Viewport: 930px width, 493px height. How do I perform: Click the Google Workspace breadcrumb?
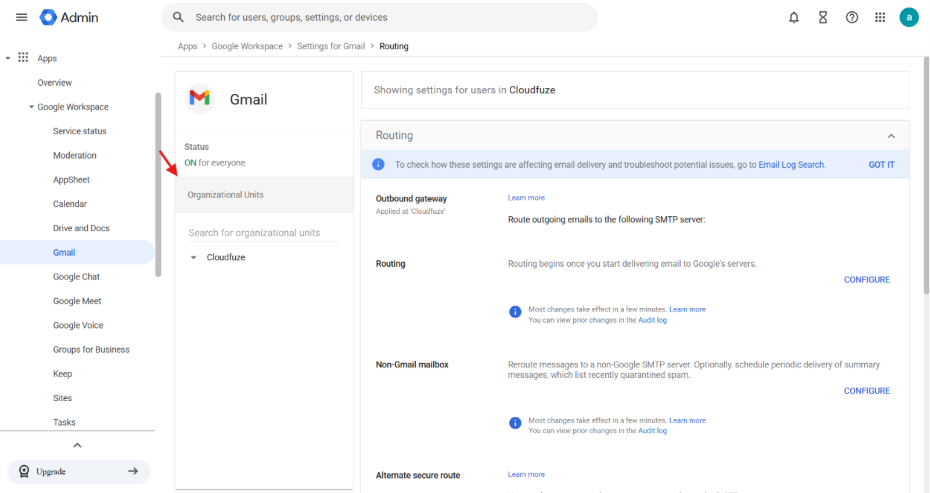click(x=247, y=46)
